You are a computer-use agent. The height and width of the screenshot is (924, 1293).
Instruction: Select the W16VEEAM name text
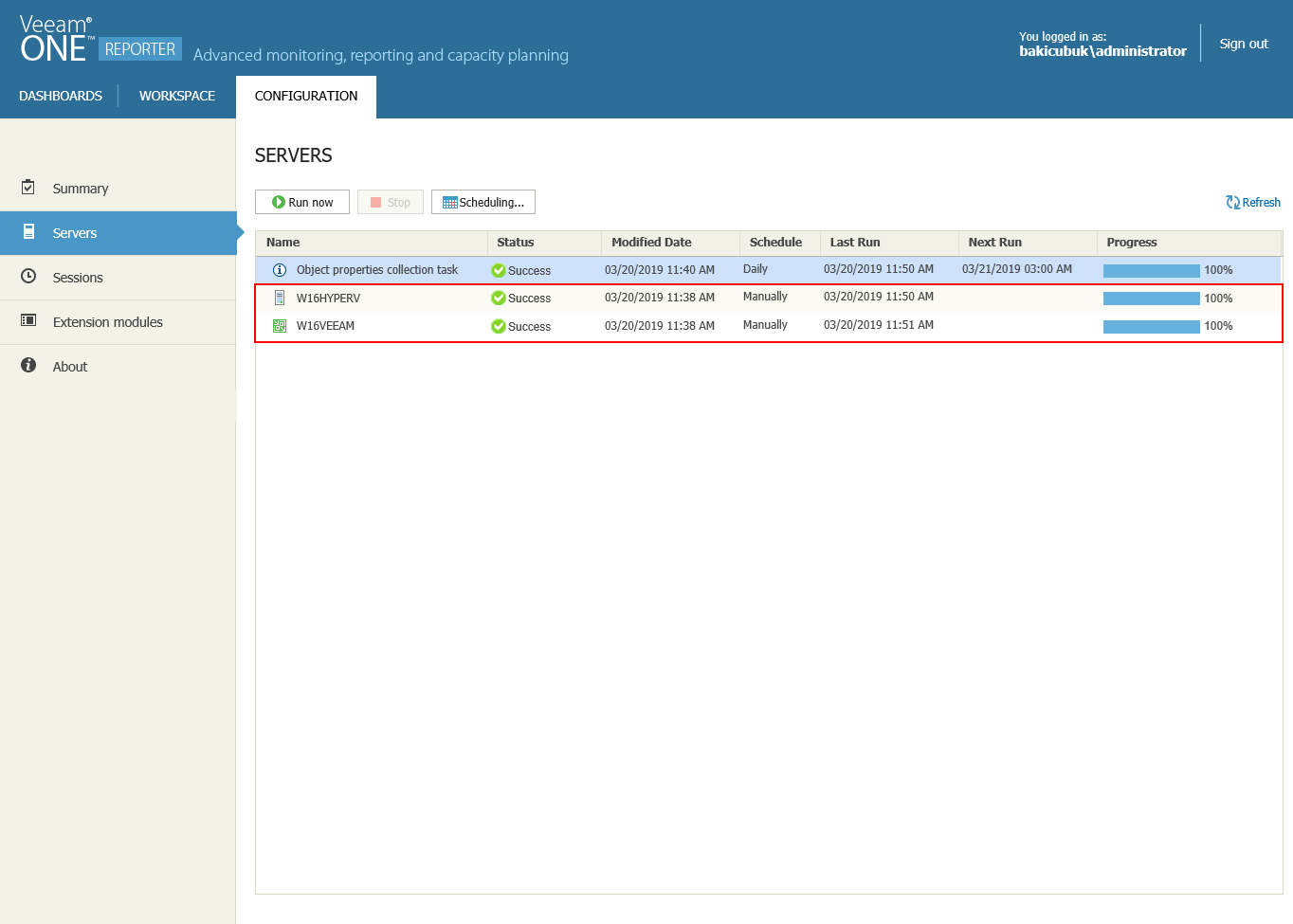point(325,326)
